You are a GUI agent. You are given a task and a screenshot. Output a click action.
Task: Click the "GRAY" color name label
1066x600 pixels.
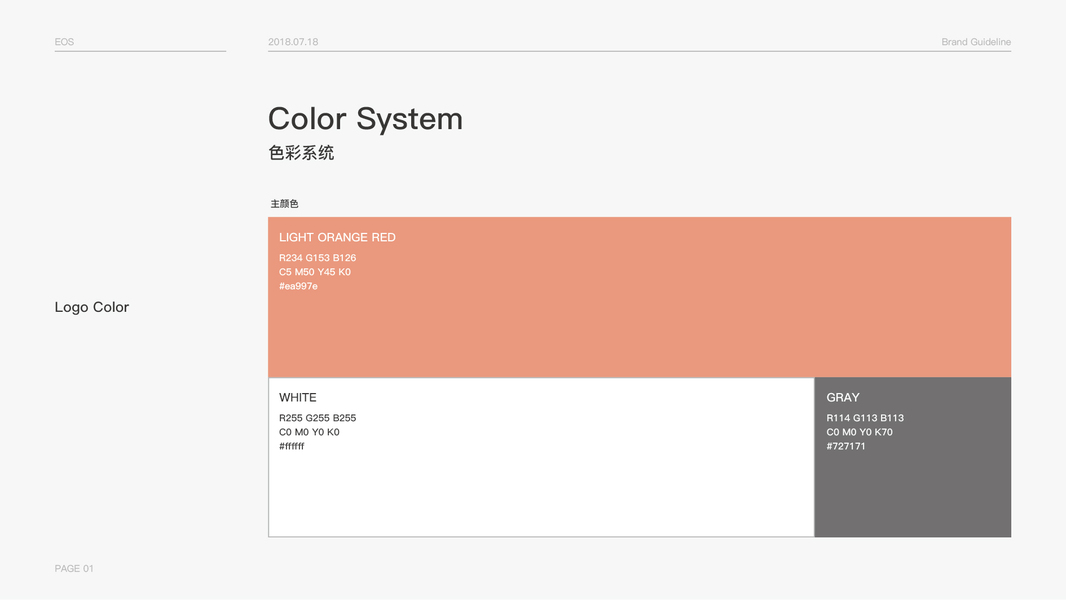coord(843,398)
